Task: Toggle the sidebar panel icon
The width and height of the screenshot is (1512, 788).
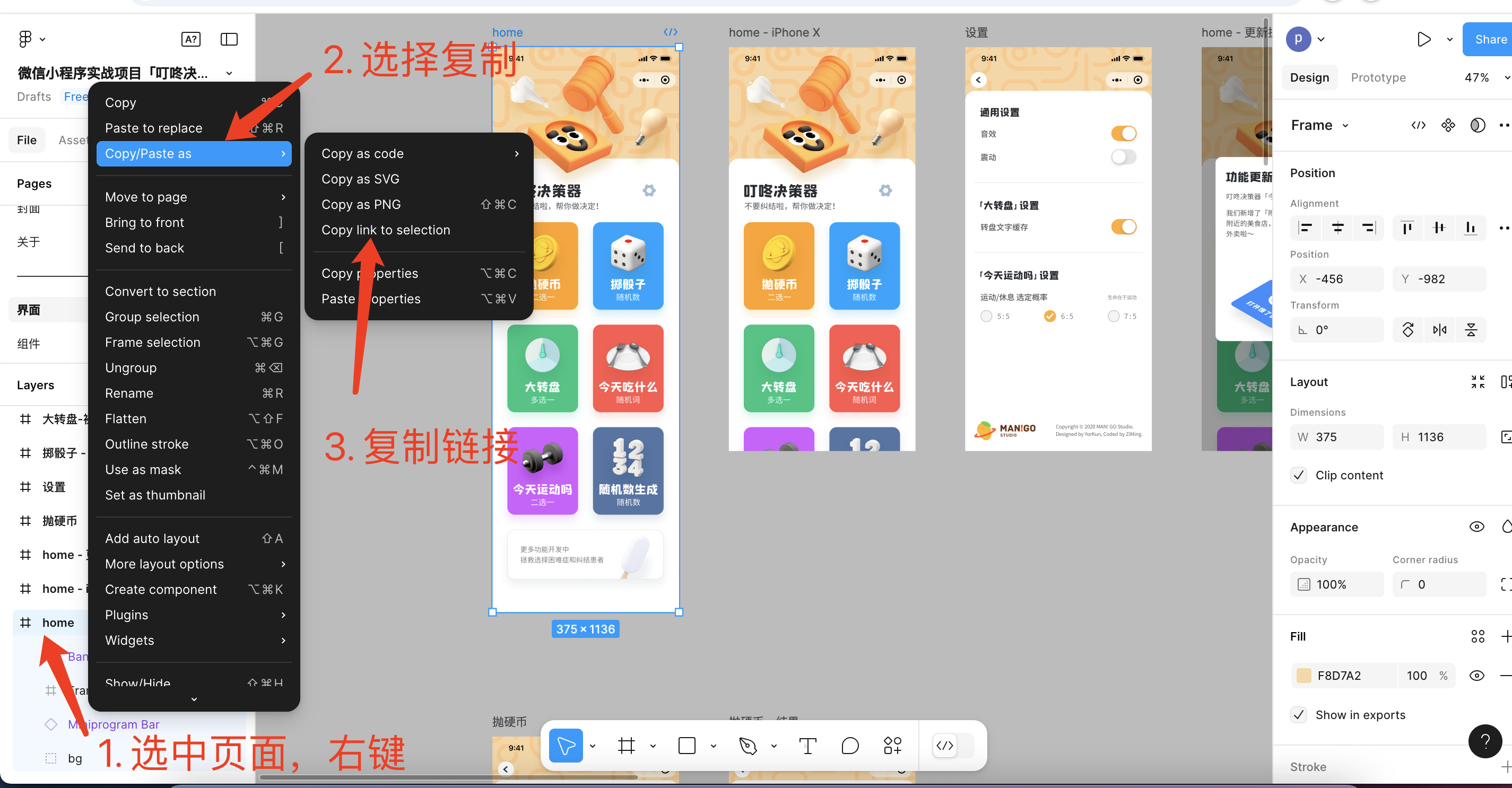Action: (229, 39)
